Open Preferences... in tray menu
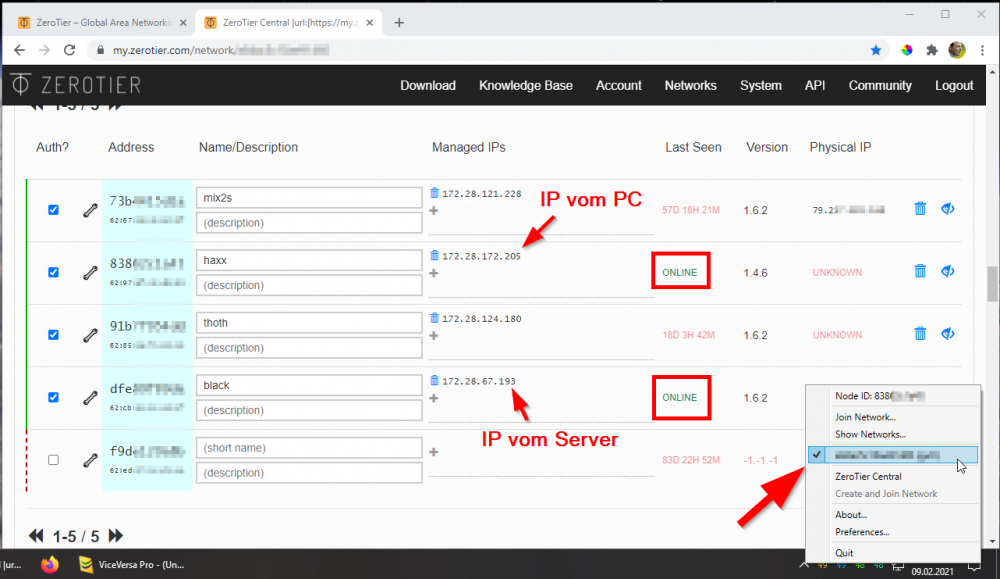 tap(862, 532)
